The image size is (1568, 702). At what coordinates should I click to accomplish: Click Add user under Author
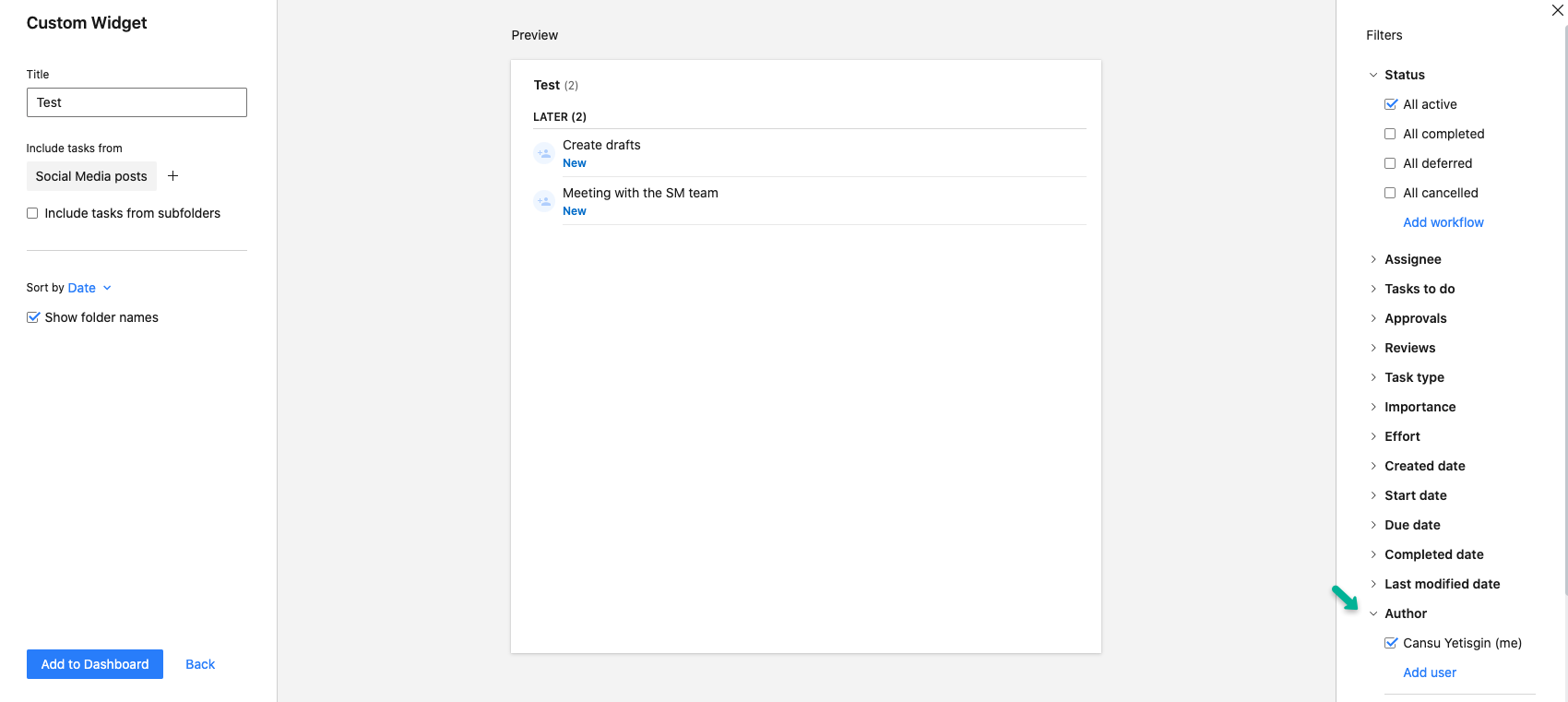(1429, 672)
